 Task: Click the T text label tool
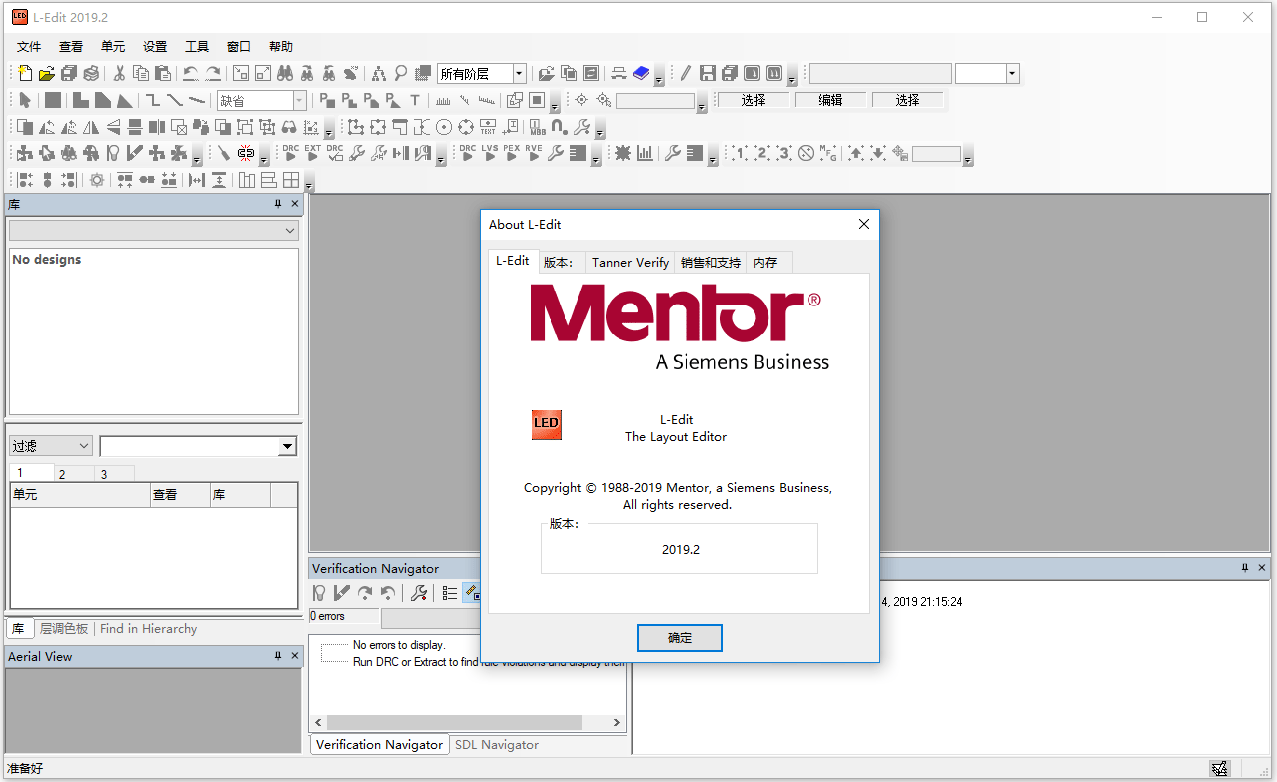(415, 100)
